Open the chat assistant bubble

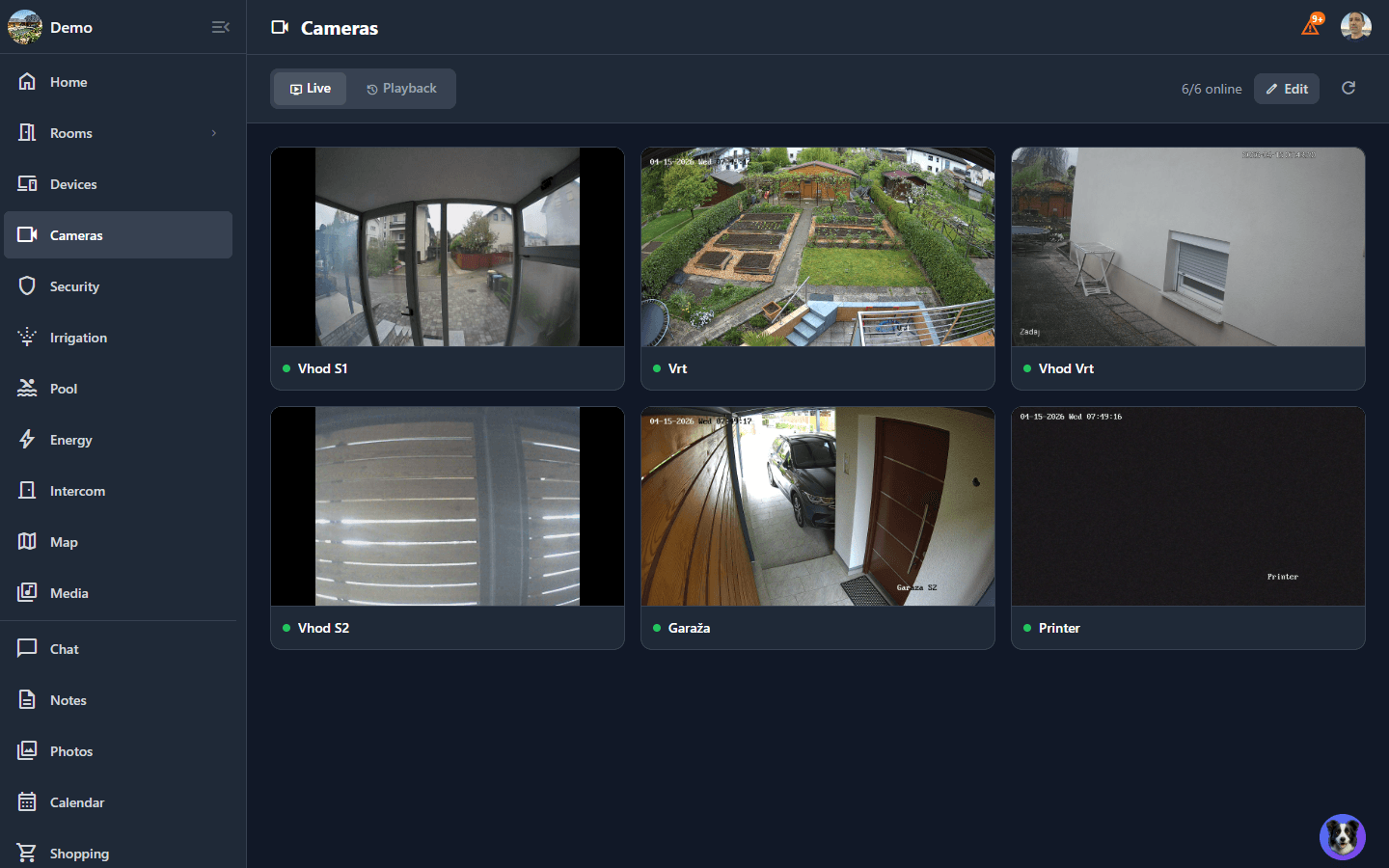1342,836
